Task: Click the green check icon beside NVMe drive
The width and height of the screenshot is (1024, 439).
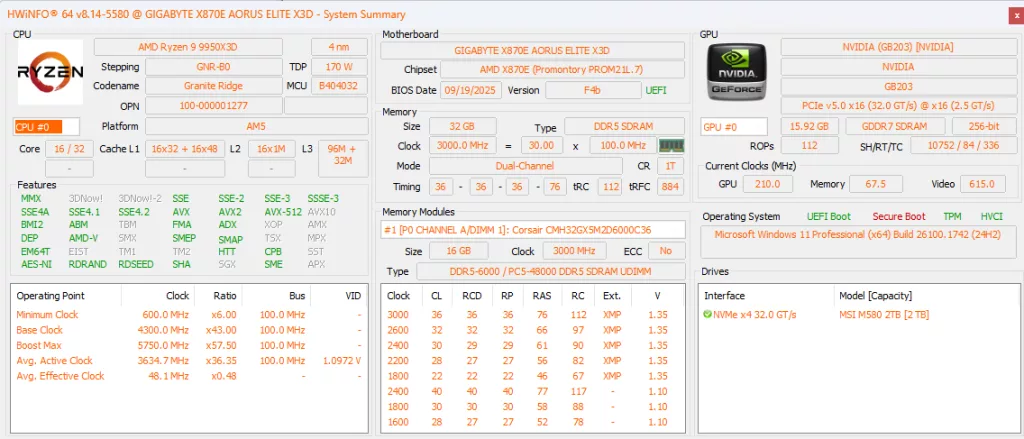Action: [707, 315]
